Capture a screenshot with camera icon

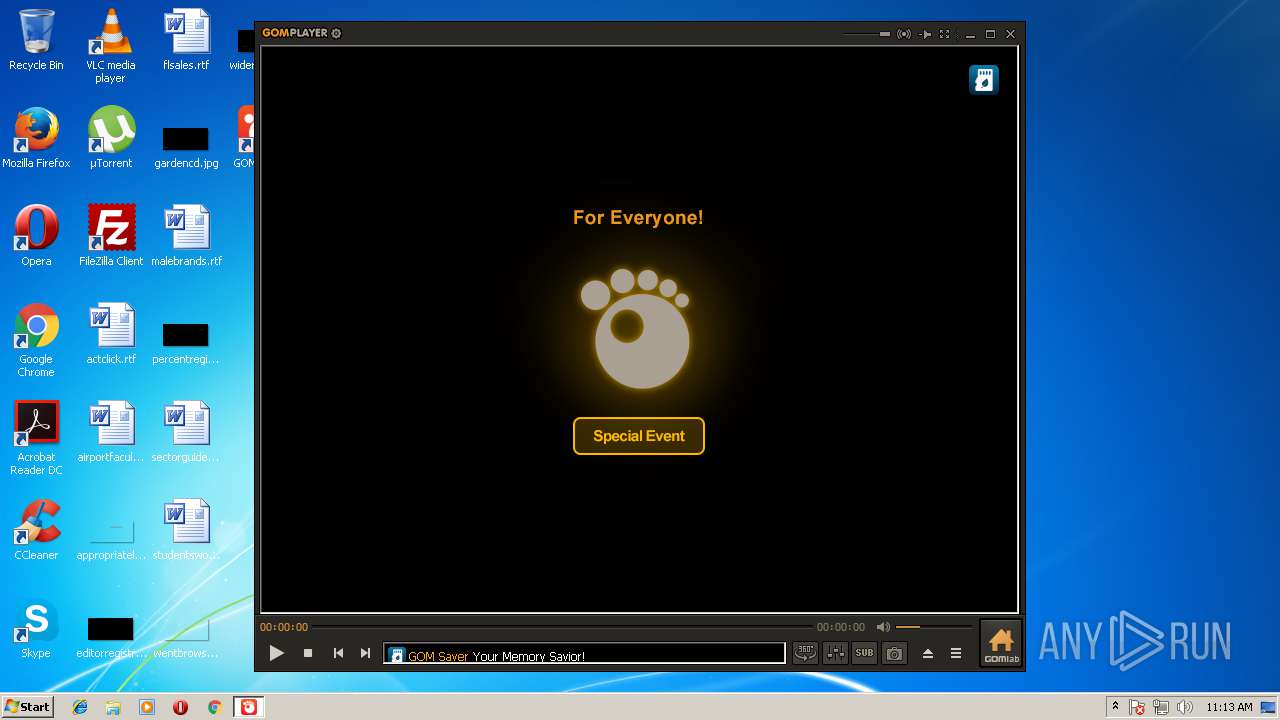[894, 653]
